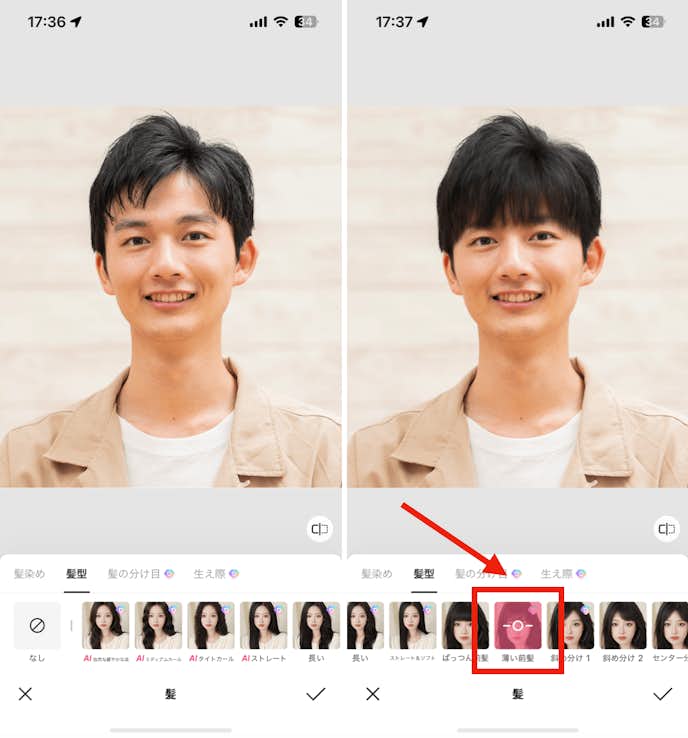Open 髪染め tab on the left screen
This screenshot has height=738, width=688.
pos(29,574)
